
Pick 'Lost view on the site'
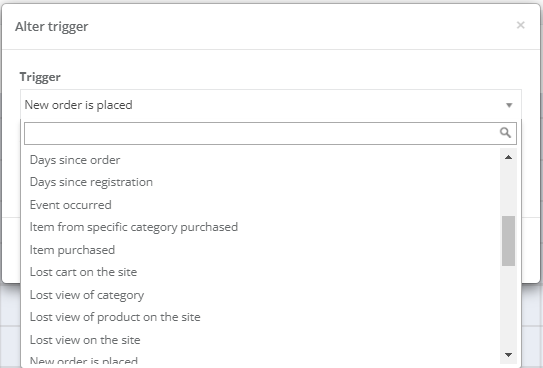pos(262,340)
